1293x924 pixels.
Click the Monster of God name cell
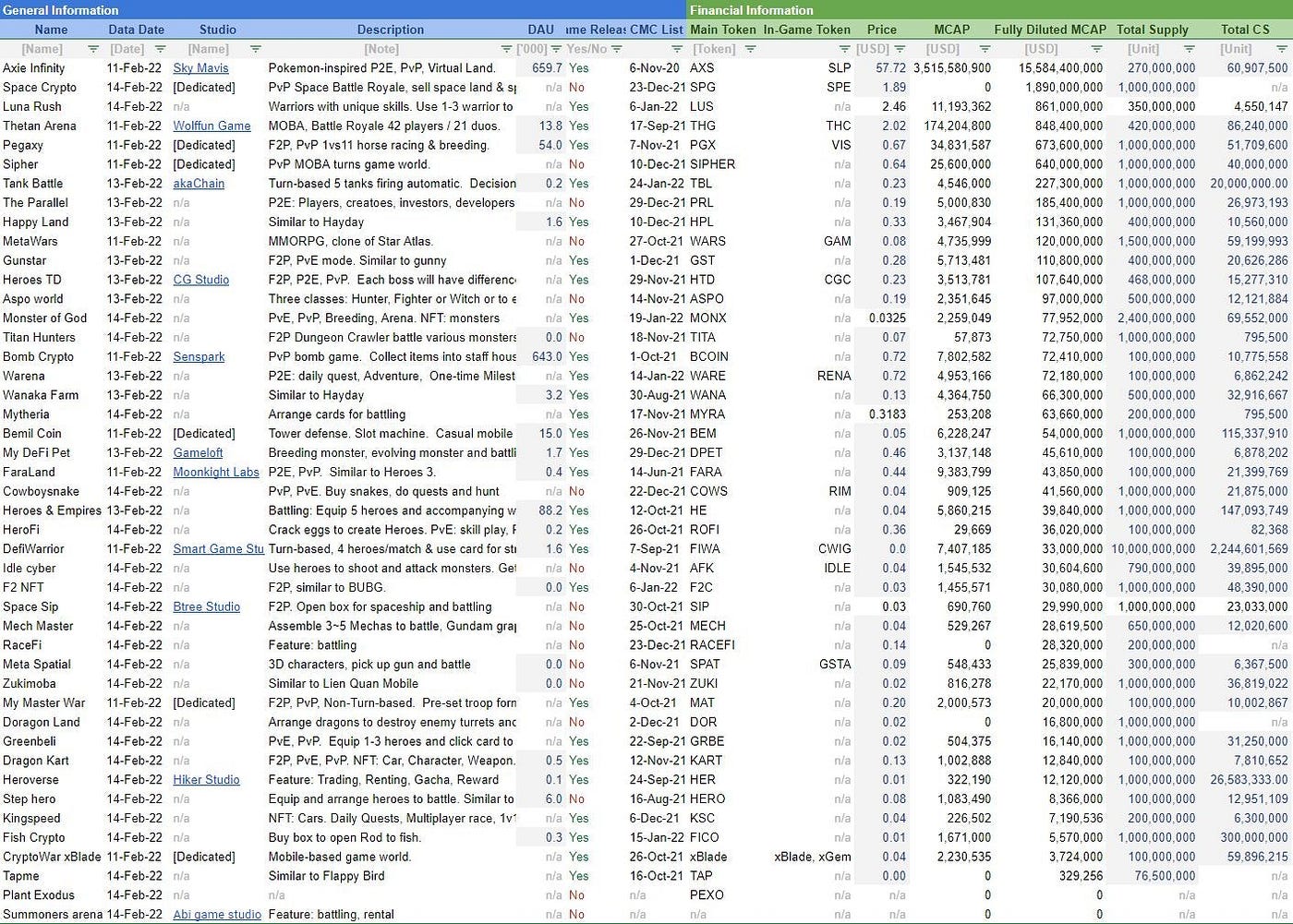tap(44, 318)
